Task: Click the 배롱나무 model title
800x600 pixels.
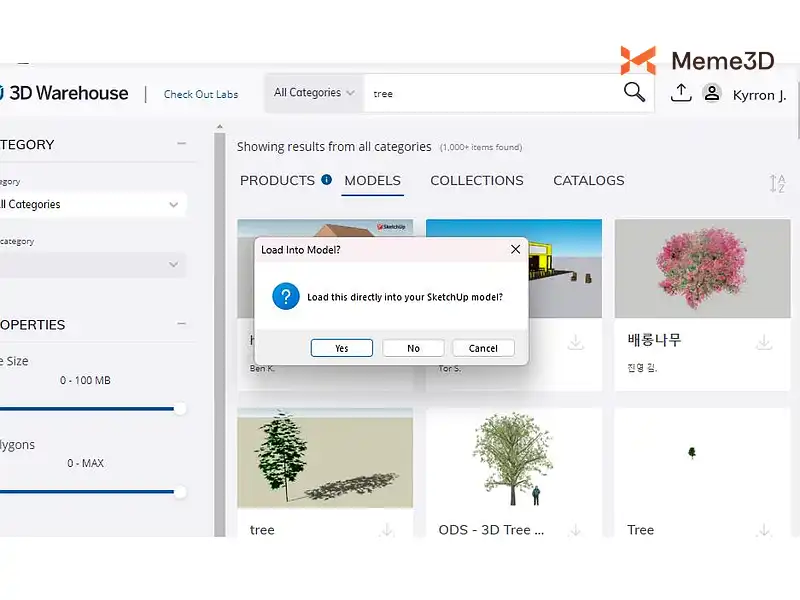Action: click(x=654, y=340)
